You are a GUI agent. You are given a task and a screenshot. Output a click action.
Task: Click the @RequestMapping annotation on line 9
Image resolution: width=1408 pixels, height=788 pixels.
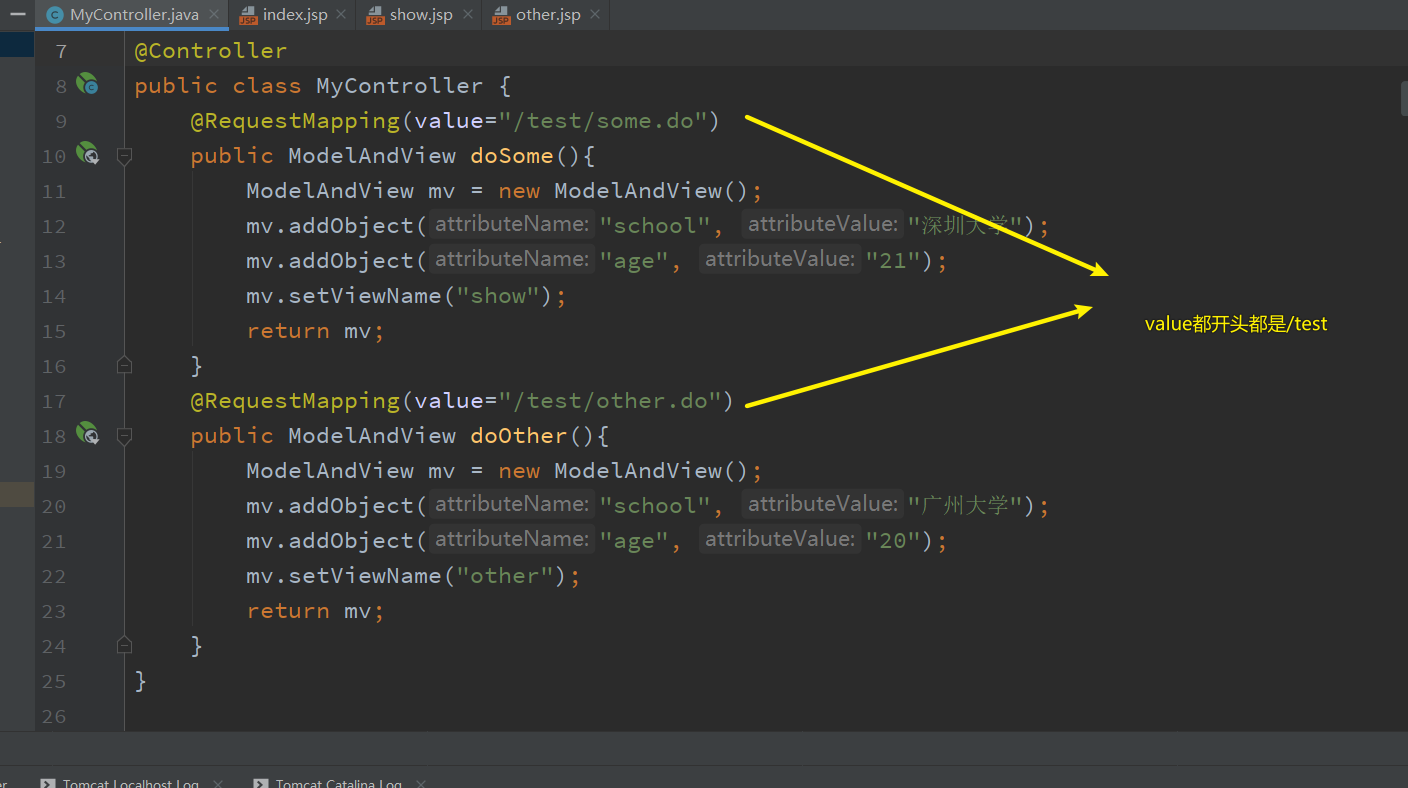click(x=295, y=121)
